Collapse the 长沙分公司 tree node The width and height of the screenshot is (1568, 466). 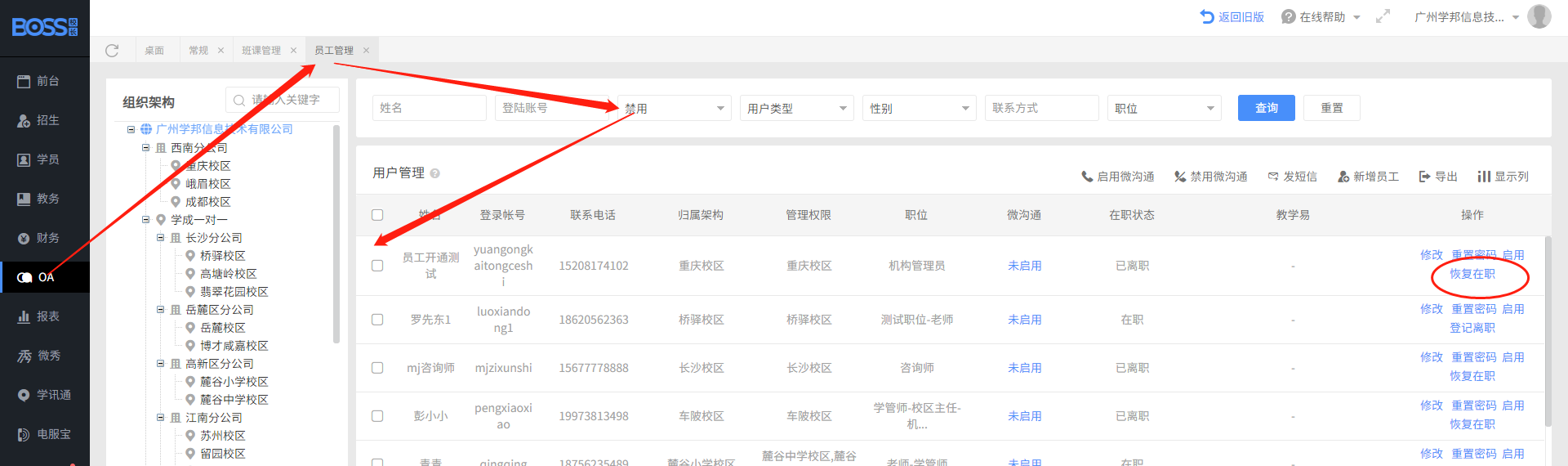[160, 238]
